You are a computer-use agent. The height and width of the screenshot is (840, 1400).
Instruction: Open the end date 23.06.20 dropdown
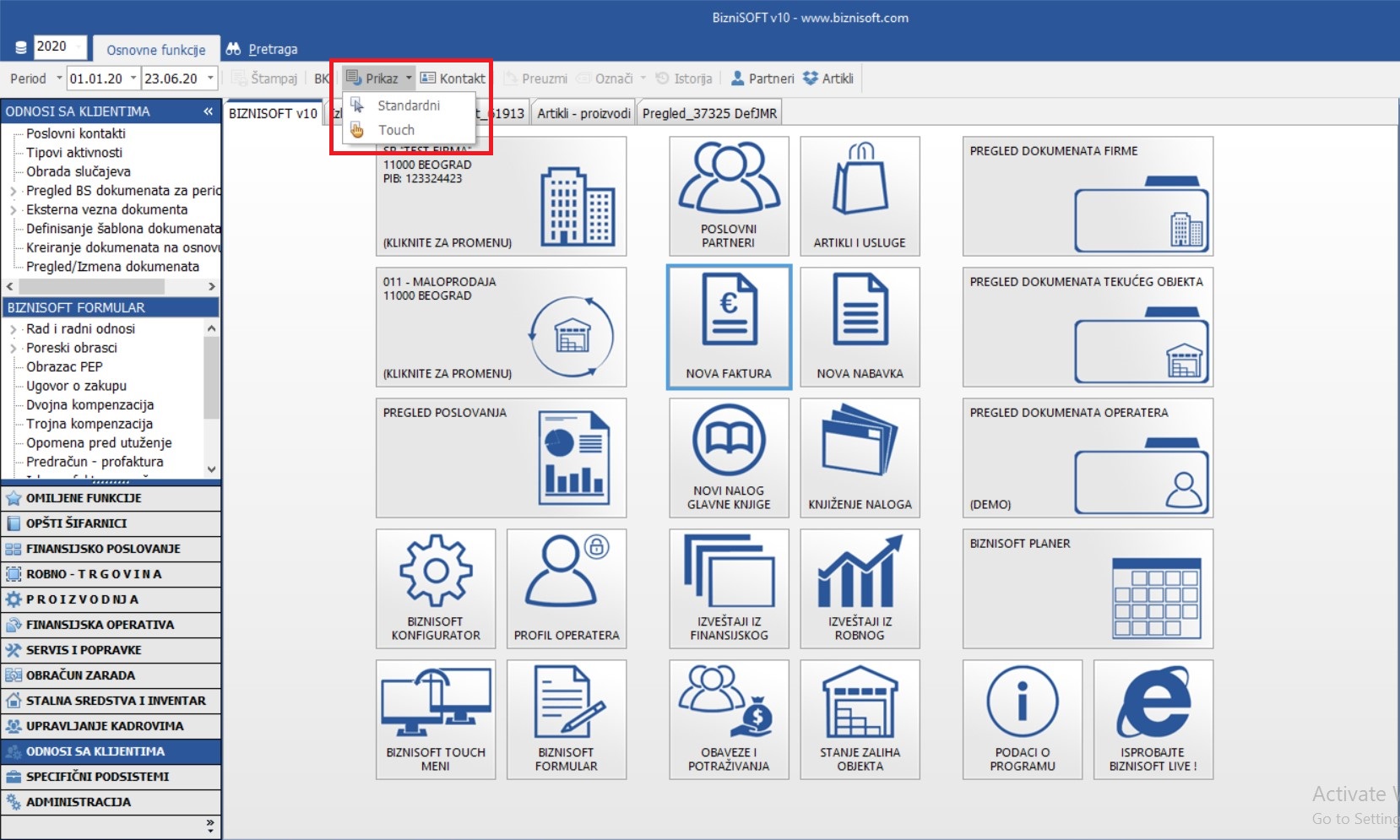coord(210,79)
